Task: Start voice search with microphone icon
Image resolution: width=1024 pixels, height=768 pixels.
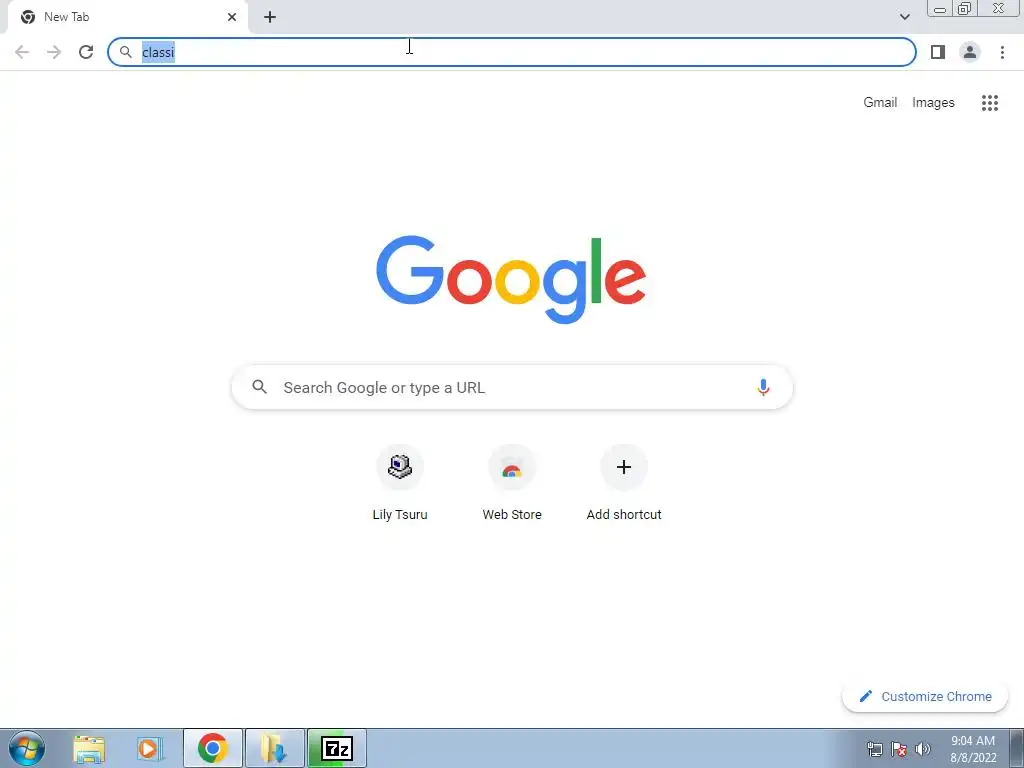Action: (x=763, y=387)
